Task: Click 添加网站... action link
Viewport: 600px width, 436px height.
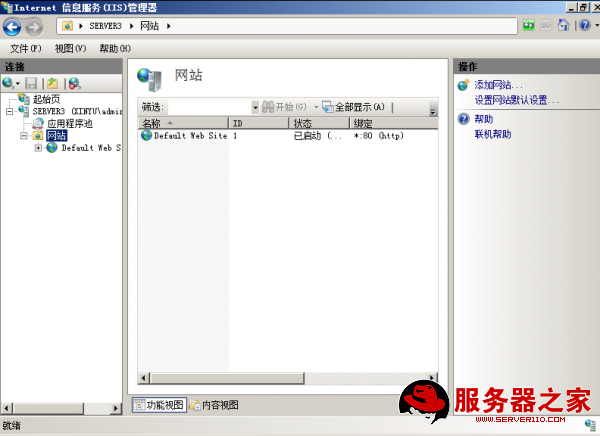Action: pyautogui.click(x=498, y=85)
